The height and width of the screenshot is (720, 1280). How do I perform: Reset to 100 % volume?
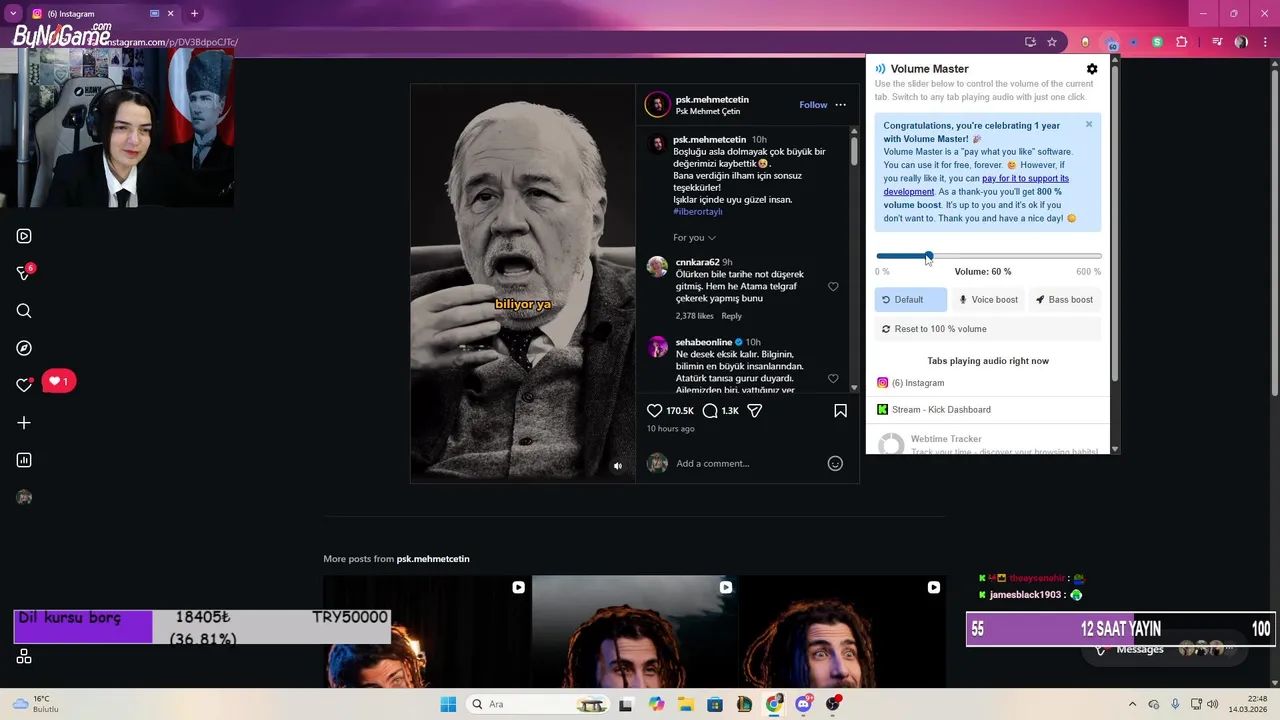[x=988, y=329]
